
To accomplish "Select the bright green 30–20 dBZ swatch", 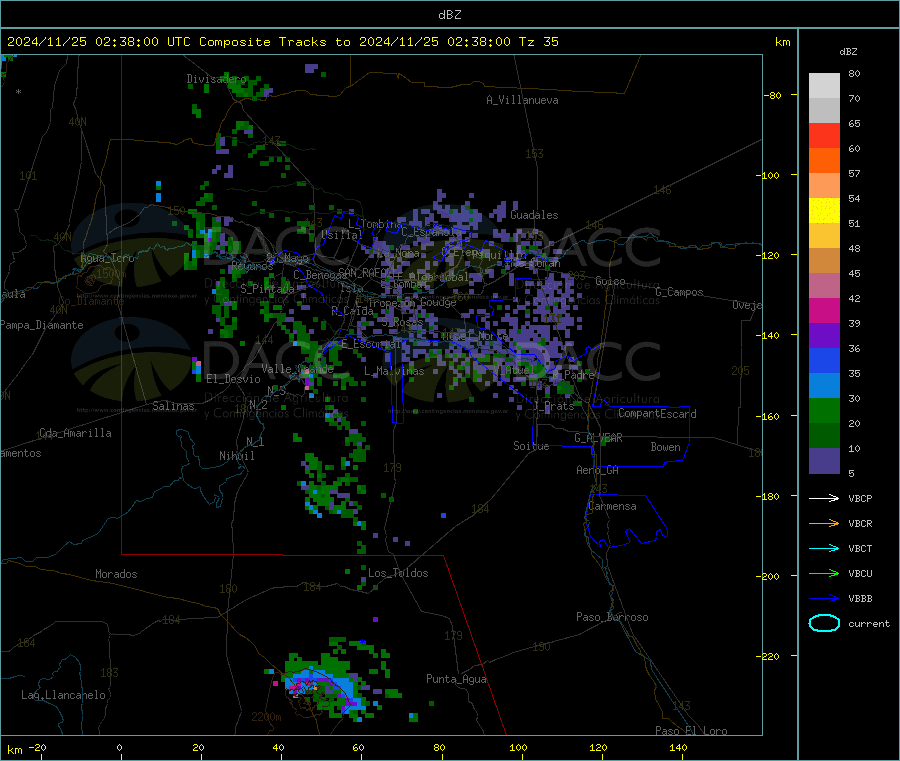I will pyautogui.click(x=824, y=411).
